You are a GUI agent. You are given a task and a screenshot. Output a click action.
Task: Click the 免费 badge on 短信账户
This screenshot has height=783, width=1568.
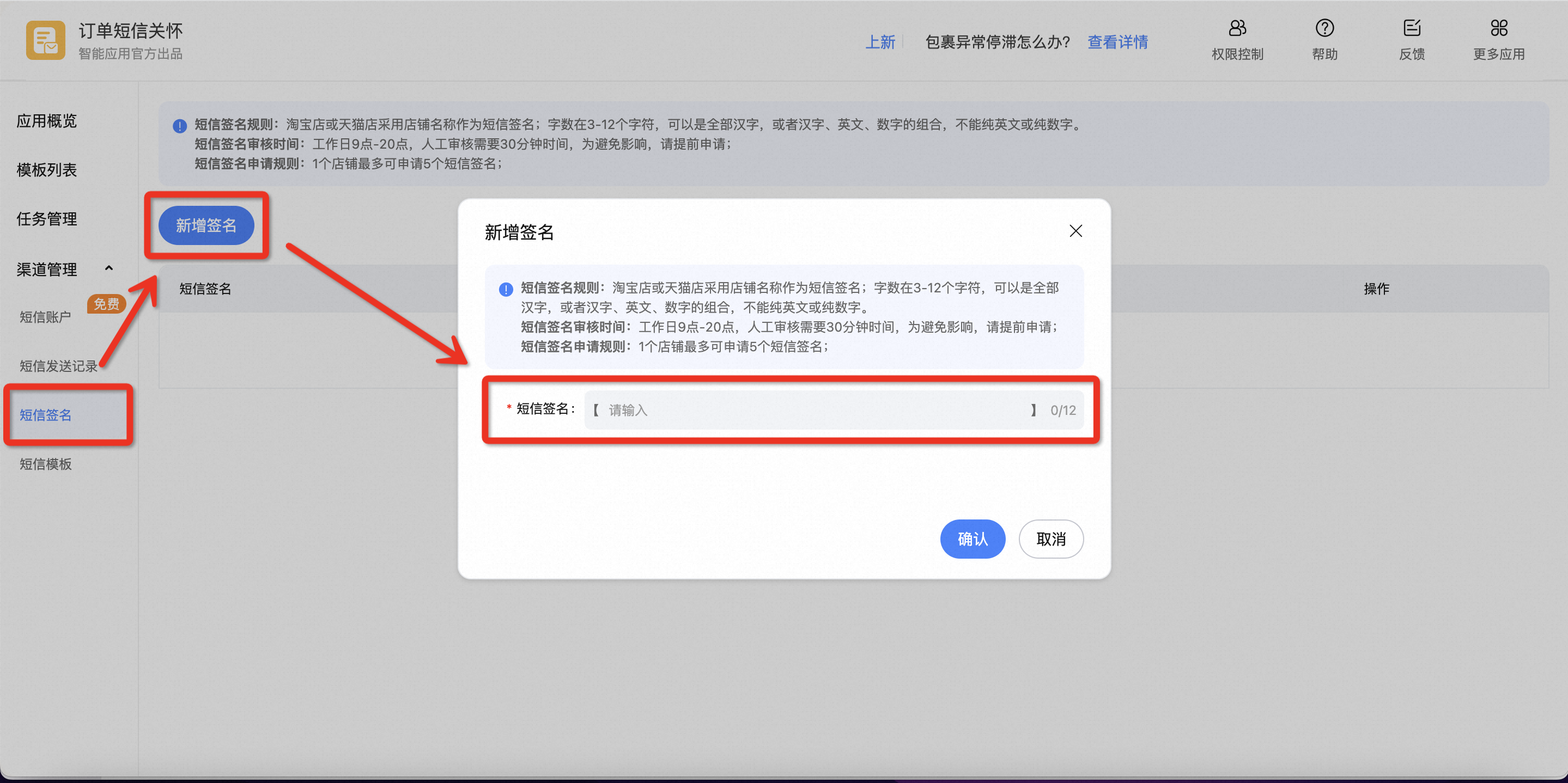(107, 304)
